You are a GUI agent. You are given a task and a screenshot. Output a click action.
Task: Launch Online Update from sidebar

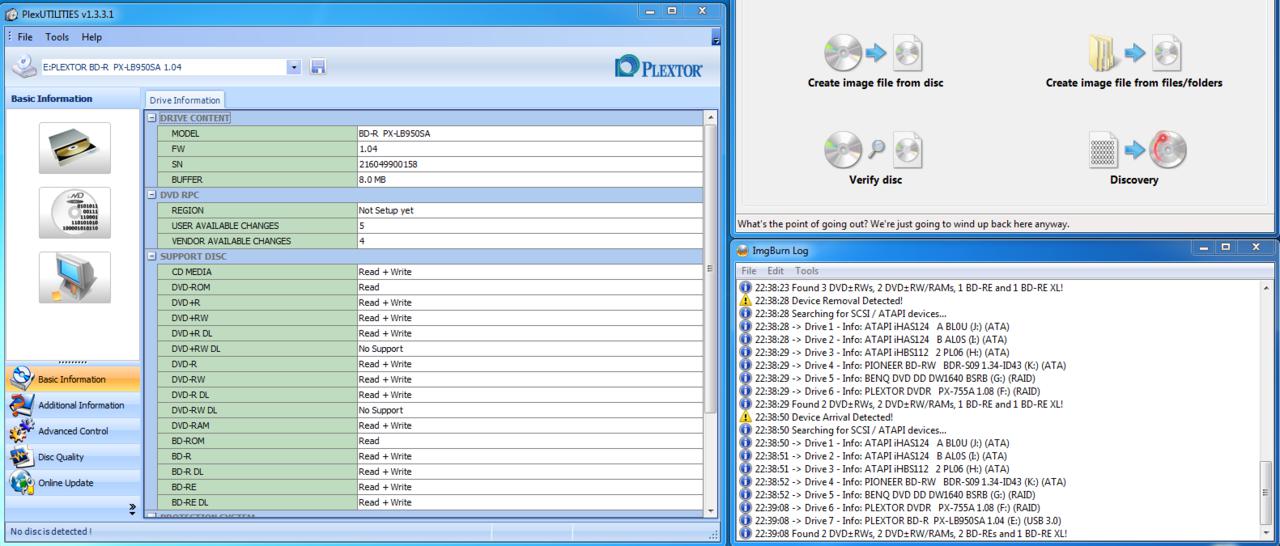(65, 483)
